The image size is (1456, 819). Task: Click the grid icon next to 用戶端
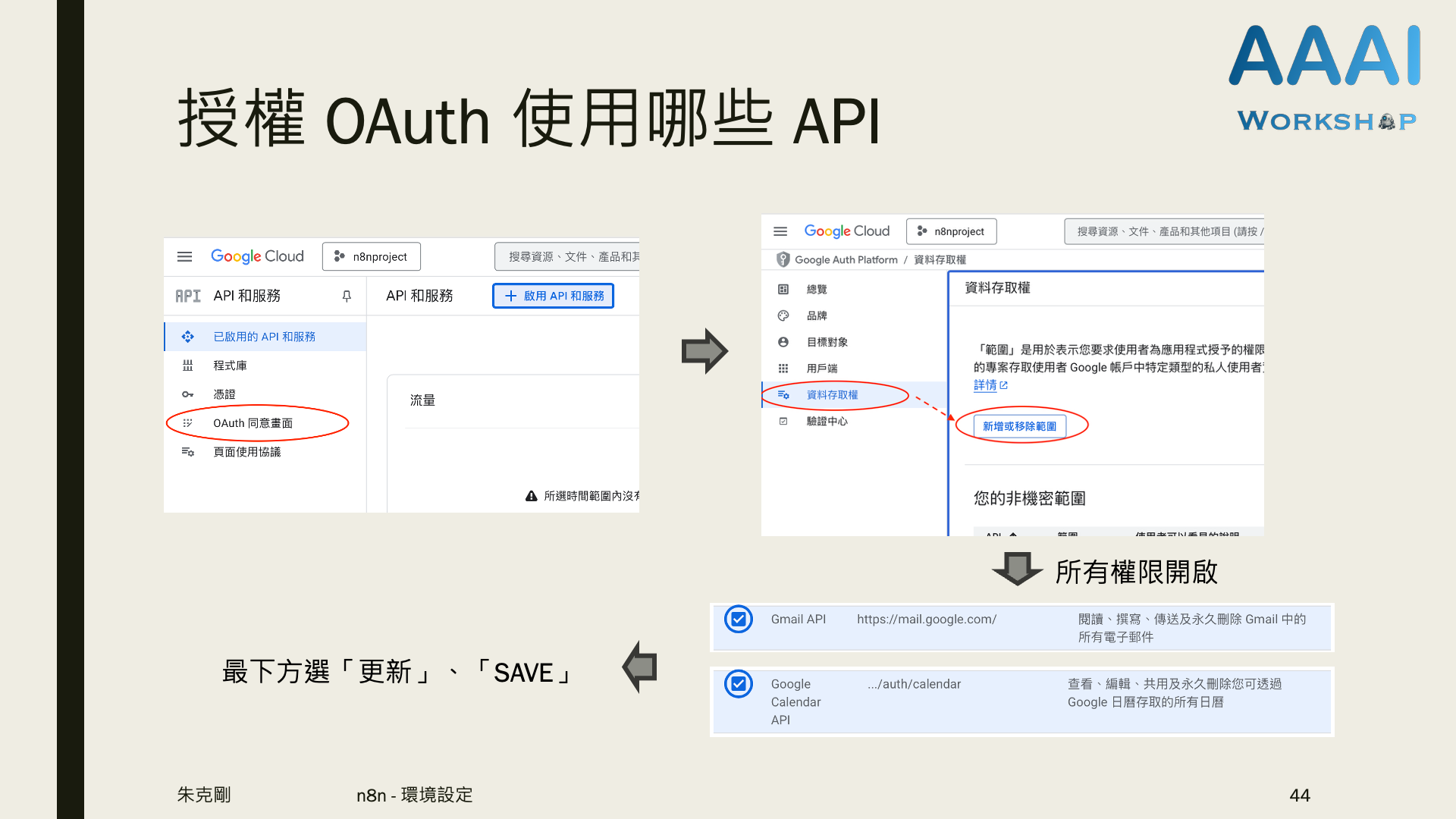[783, 369]
